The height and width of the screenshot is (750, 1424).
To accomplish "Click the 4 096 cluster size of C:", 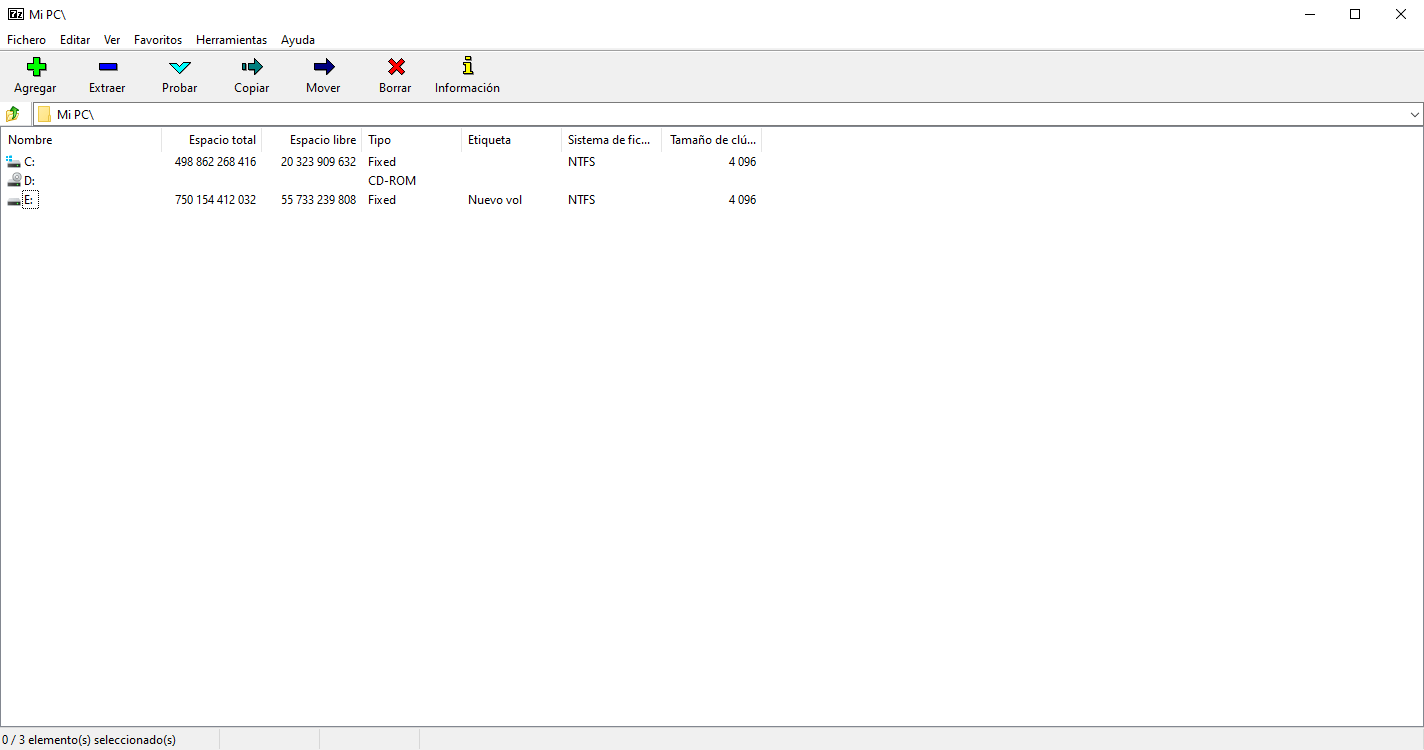I will point(742,162).
